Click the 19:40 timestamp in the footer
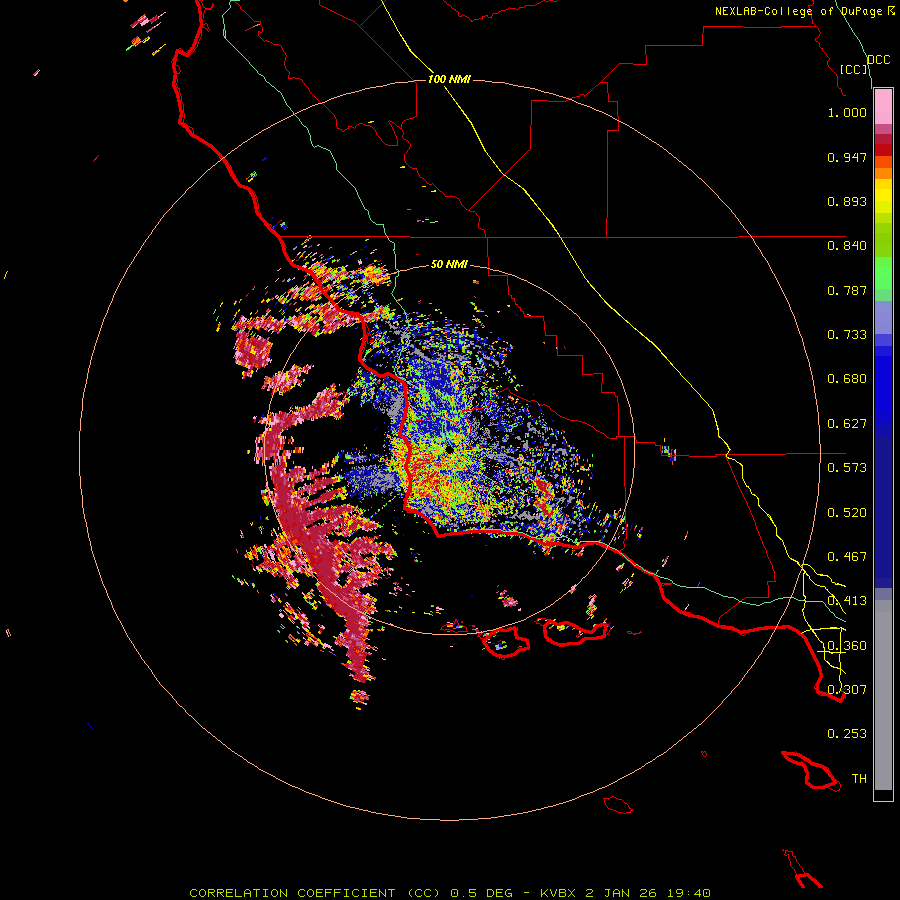 [689, 893]
